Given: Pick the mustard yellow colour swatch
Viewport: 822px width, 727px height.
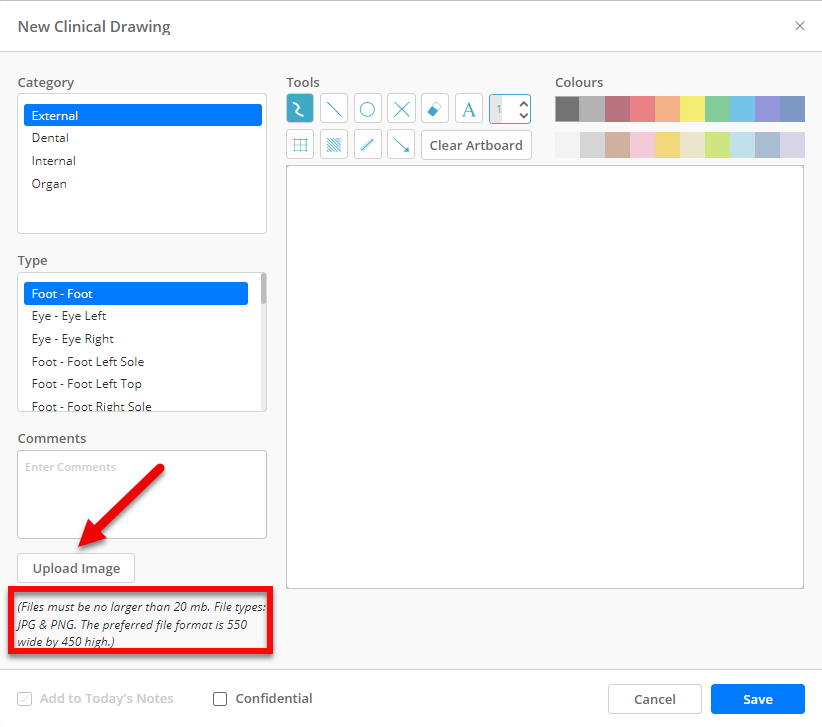Looking at the screenshot, I should point(667,145).
